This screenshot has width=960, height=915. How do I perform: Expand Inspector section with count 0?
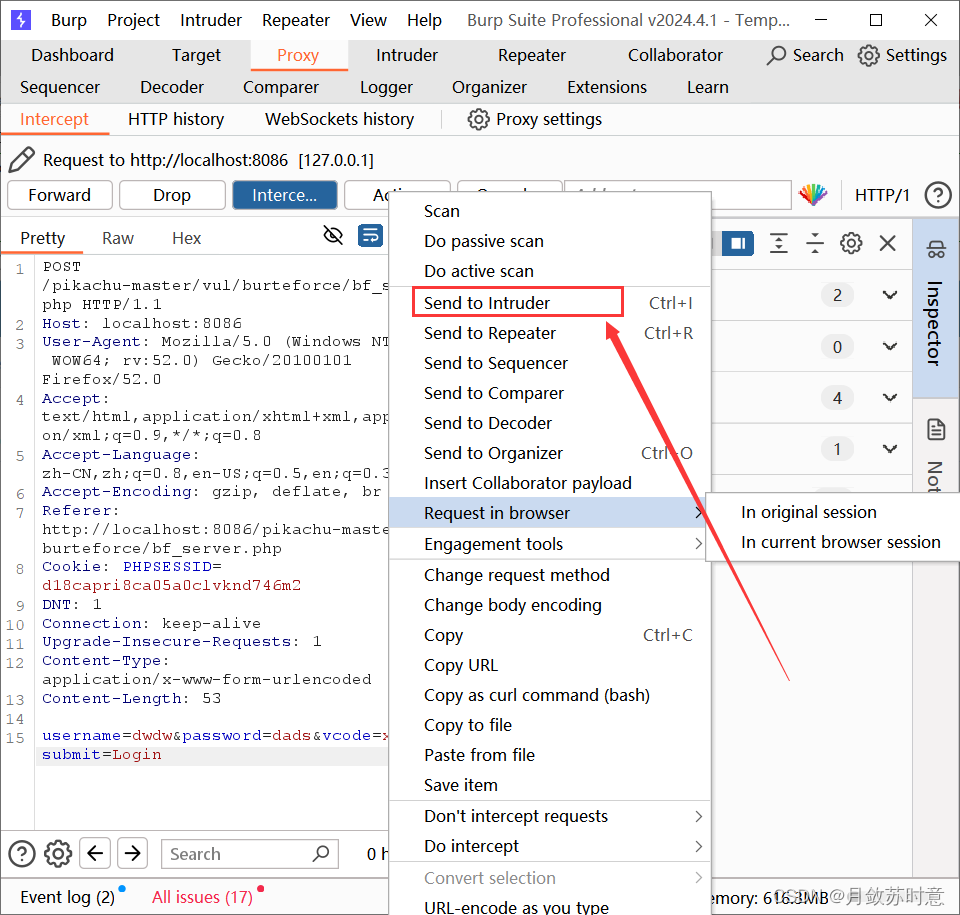pos(890,347)
